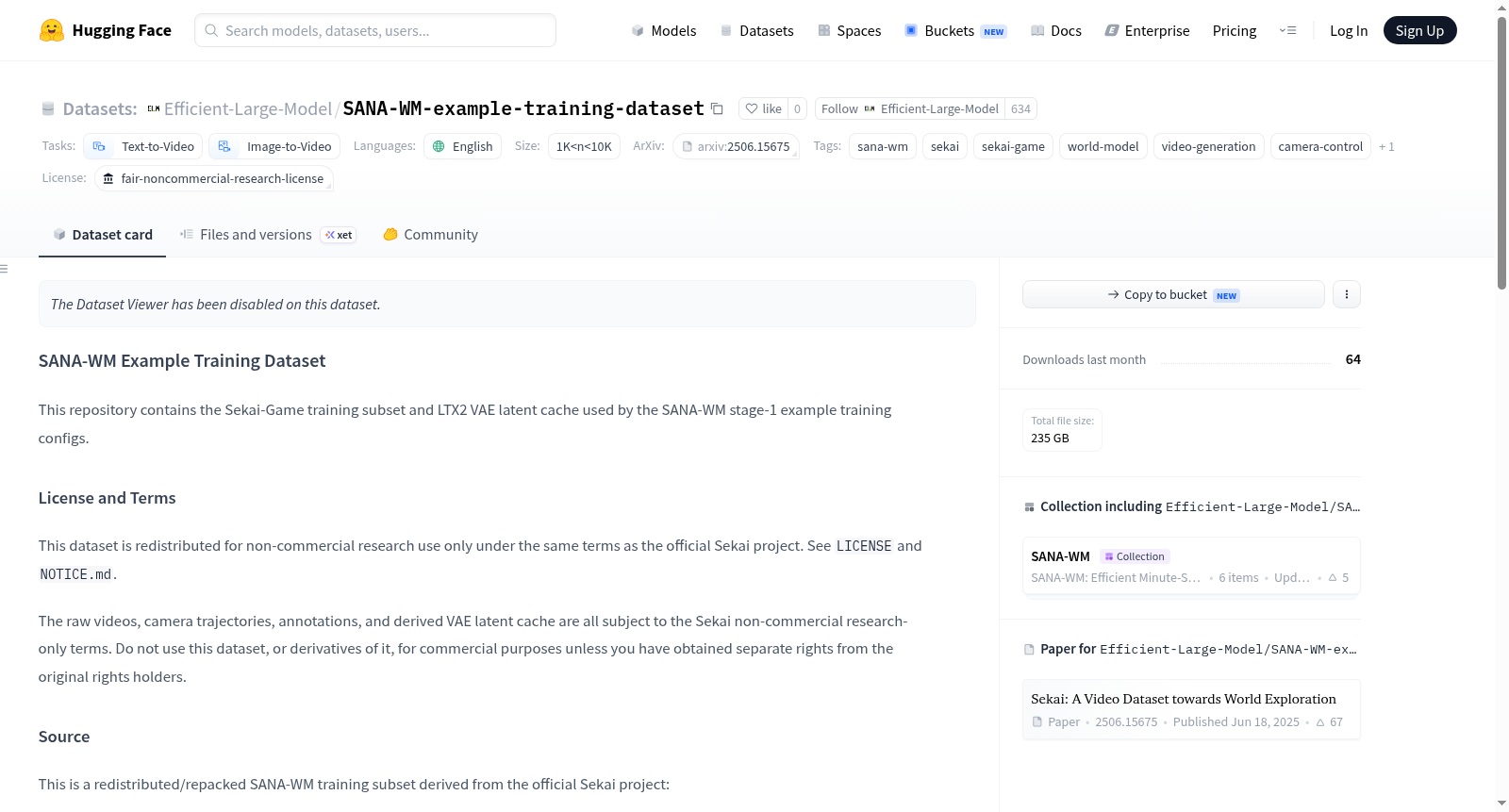1509x812 pixels.
Task: Click the Sign Up button
Action: [x=1419, y=30]
